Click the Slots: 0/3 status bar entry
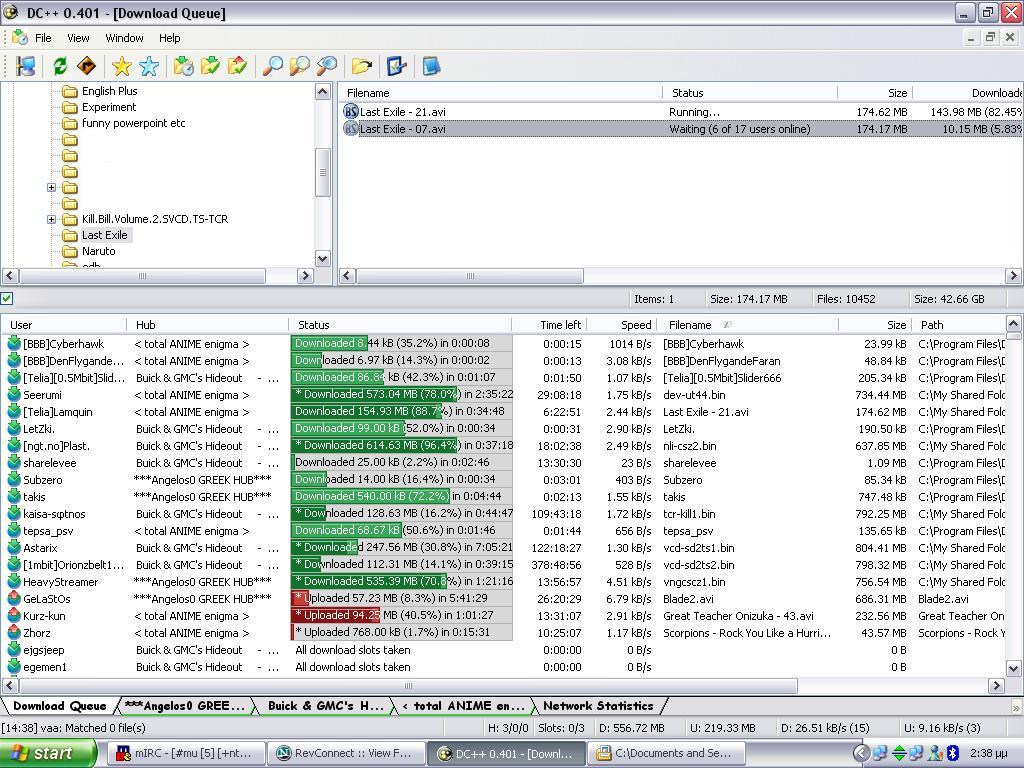The image size is (1024, 768). pos(561,728)
